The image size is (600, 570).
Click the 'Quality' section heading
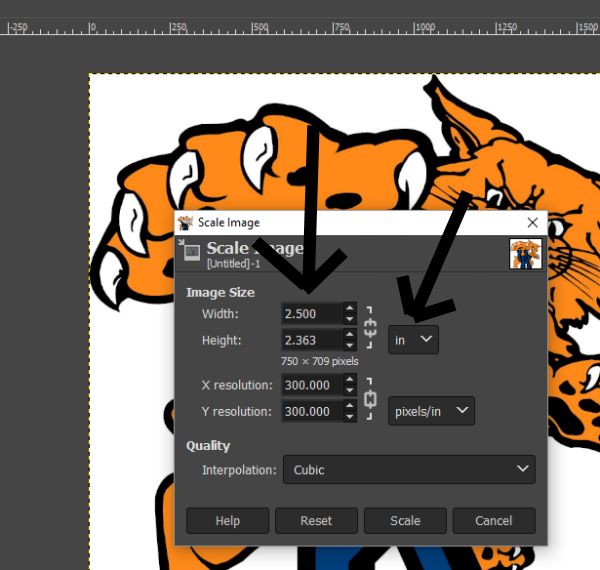pyautogui.click(x=208, y=446)
